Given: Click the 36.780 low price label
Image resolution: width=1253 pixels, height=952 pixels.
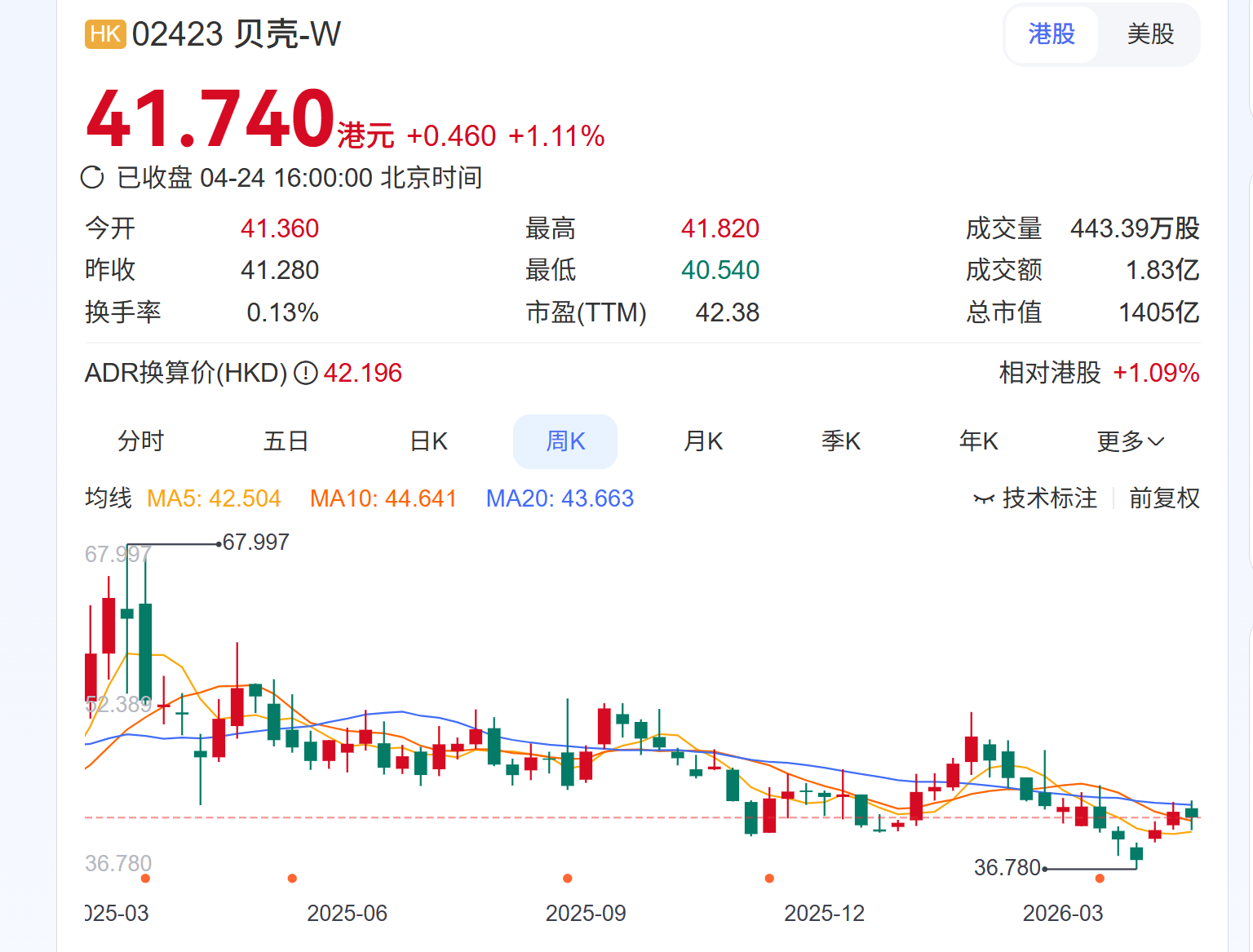Looking at the screenshot, I should pos(1006,868).
